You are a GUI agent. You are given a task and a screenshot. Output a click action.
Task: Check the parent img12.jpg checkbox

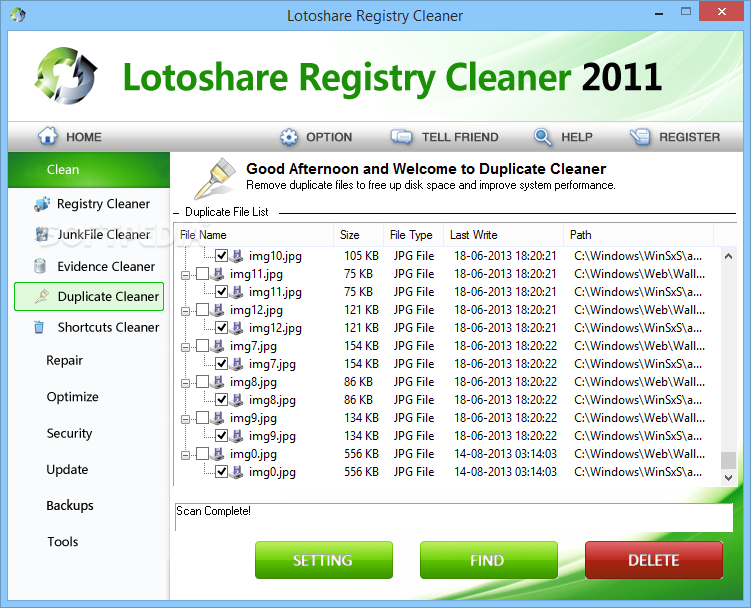click(x=202, y=310)
